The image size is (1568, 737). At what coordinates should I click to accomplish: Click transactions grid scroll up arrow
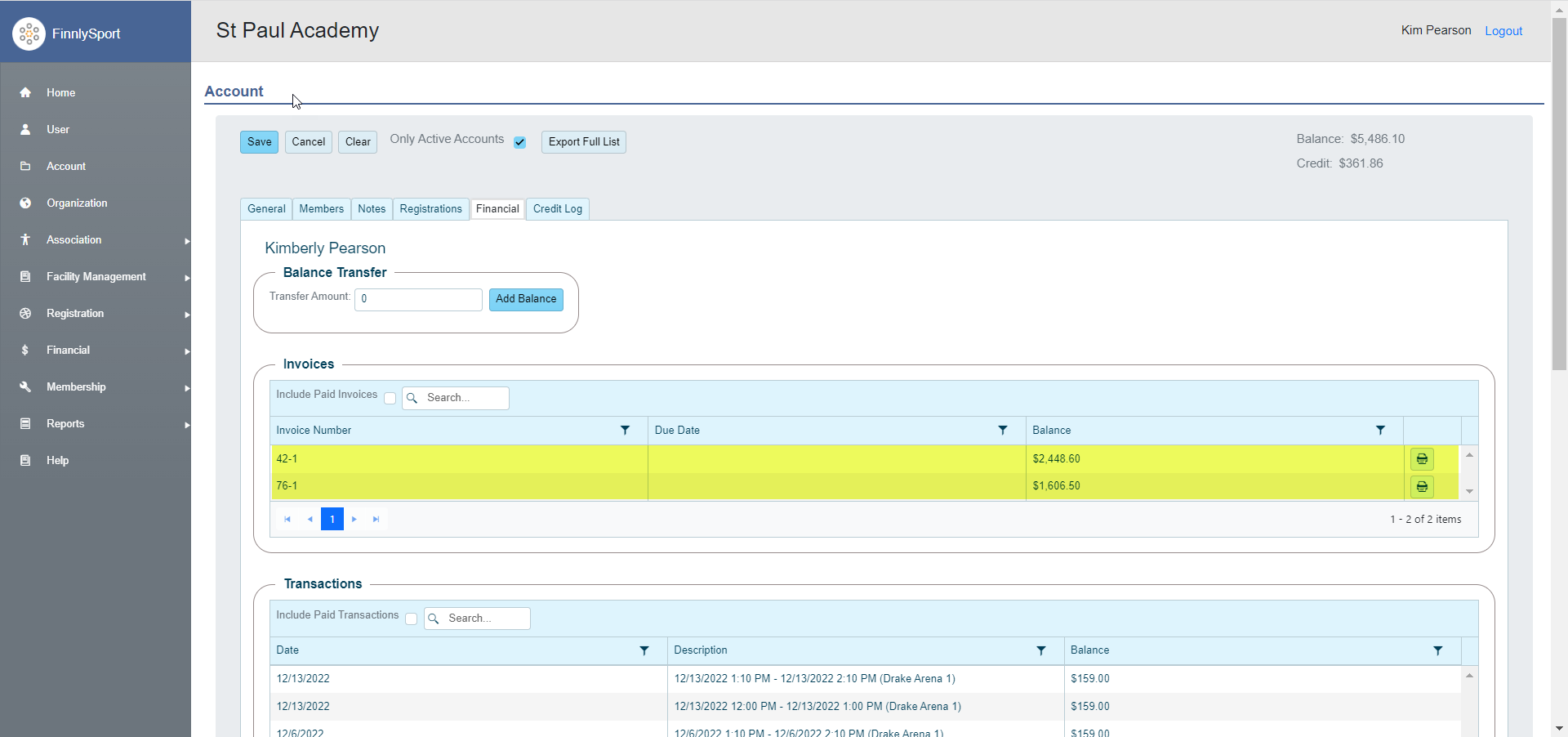click(x=1469, y=676)
